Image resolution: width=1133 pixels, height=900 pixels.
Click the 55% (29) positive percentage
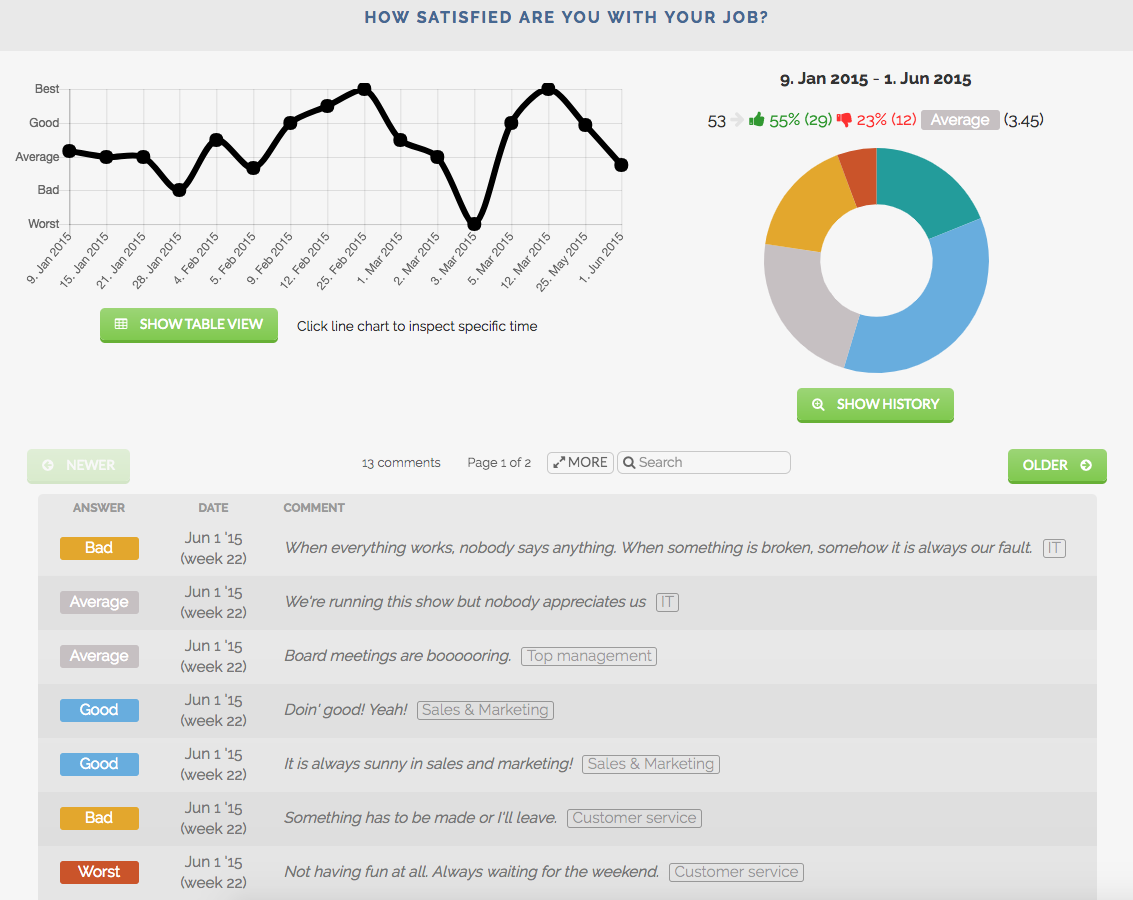click(801, 120)
